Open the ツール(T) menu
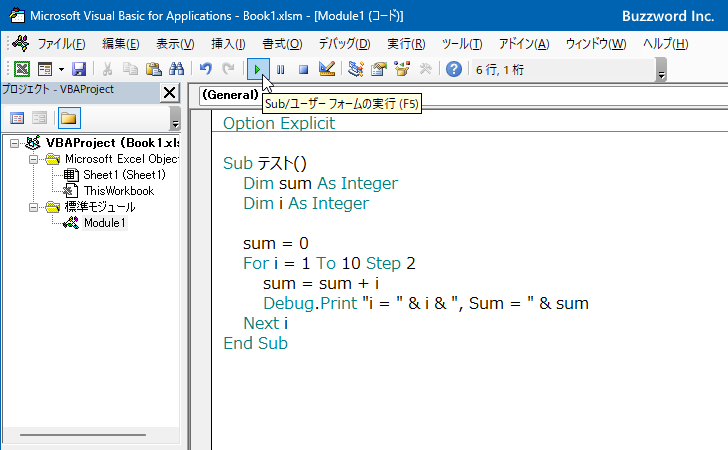The height and width of the screenshot is (450, 728). pyautogui.click(x=462, y=44)
